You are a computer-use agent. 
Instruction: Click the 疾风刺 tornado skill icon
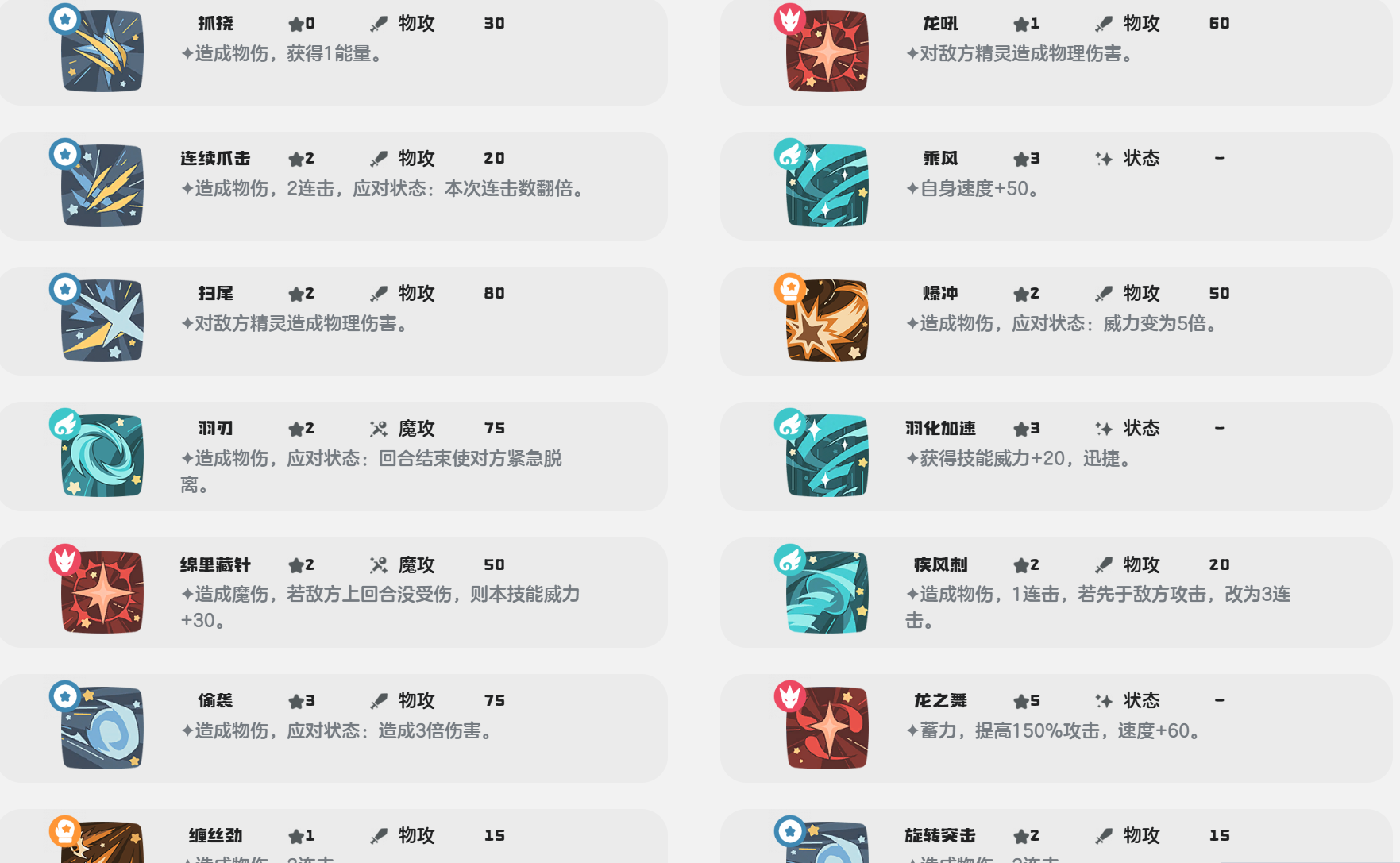coord(827,592)
